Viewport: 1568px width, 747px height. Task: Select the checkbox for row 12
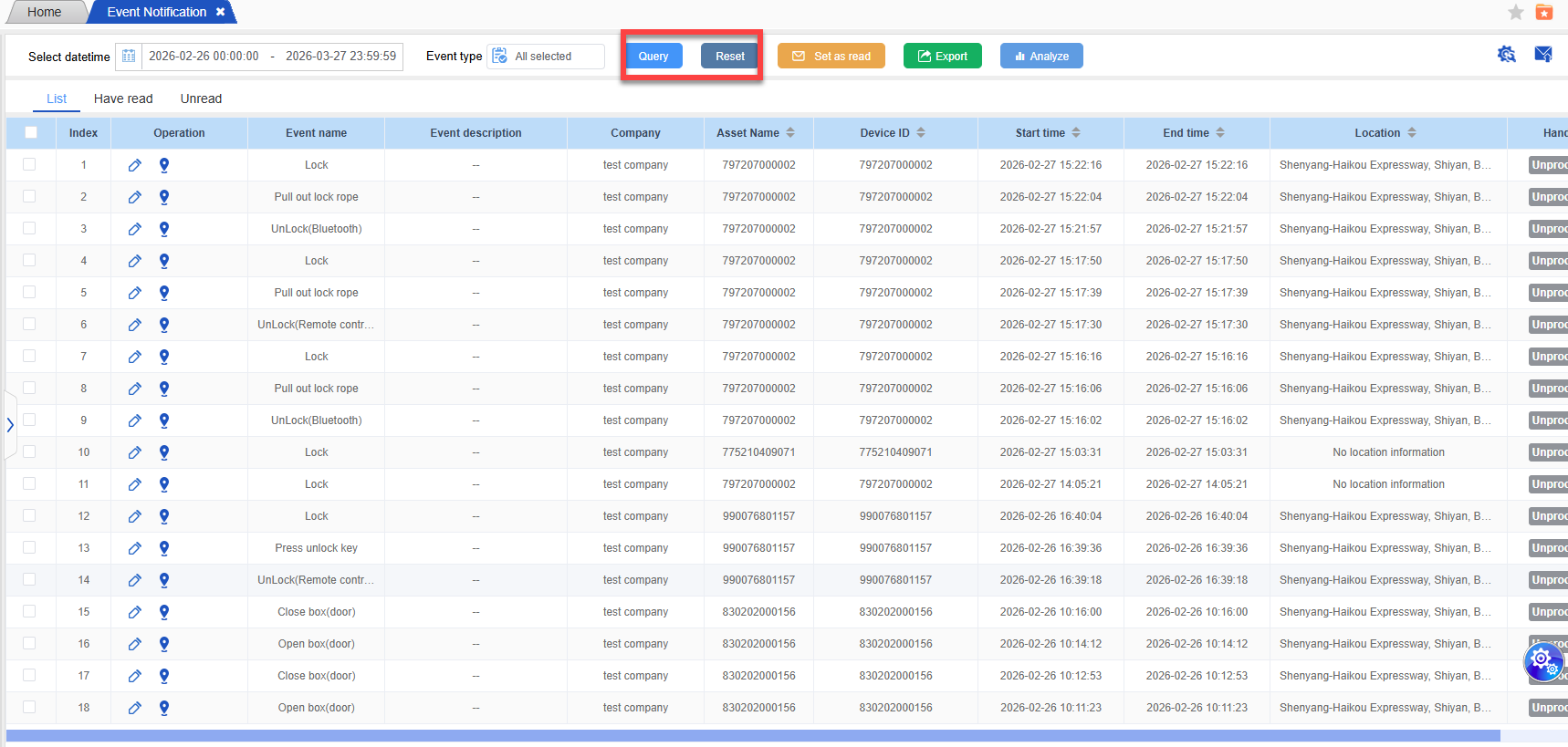(x=29, y=515)
